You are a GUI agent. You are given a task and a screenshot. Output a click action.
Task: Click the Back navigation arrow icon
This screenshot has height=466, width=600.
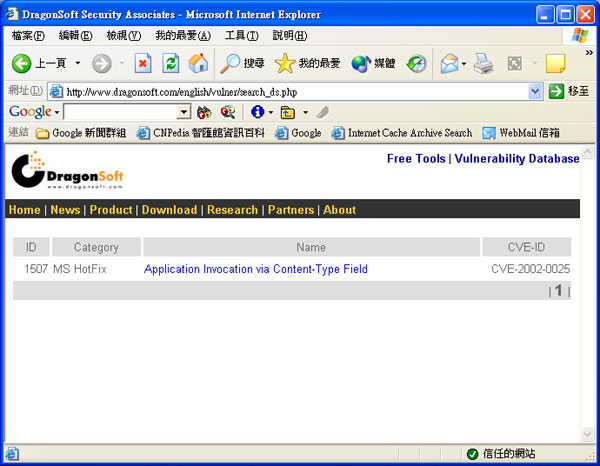21,63
